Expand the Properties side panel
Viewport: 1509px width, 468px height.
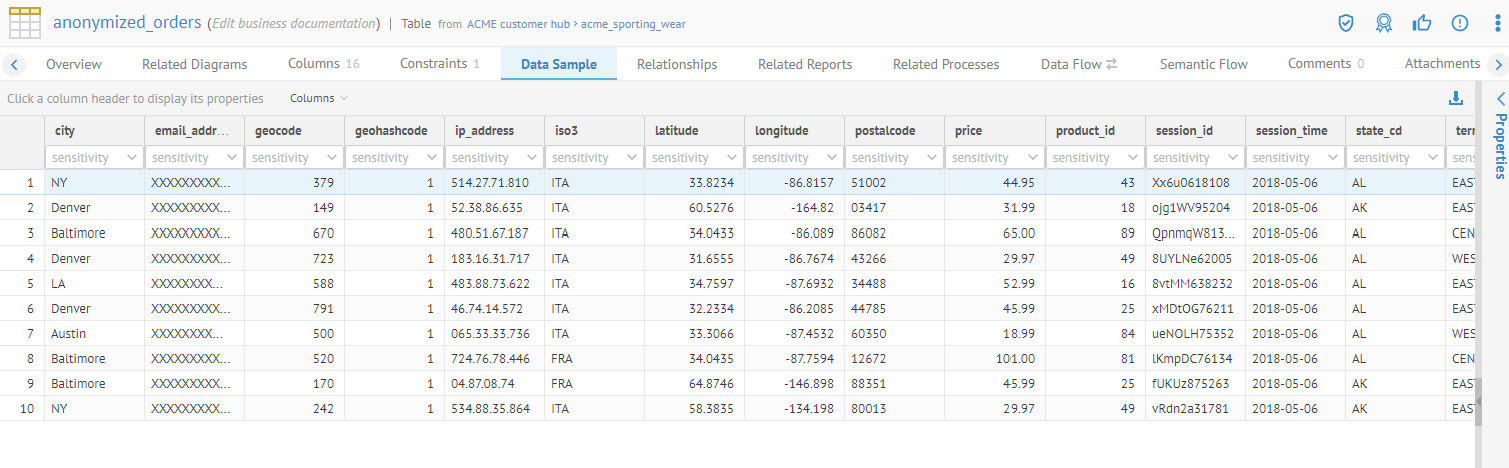(1499, 98)
